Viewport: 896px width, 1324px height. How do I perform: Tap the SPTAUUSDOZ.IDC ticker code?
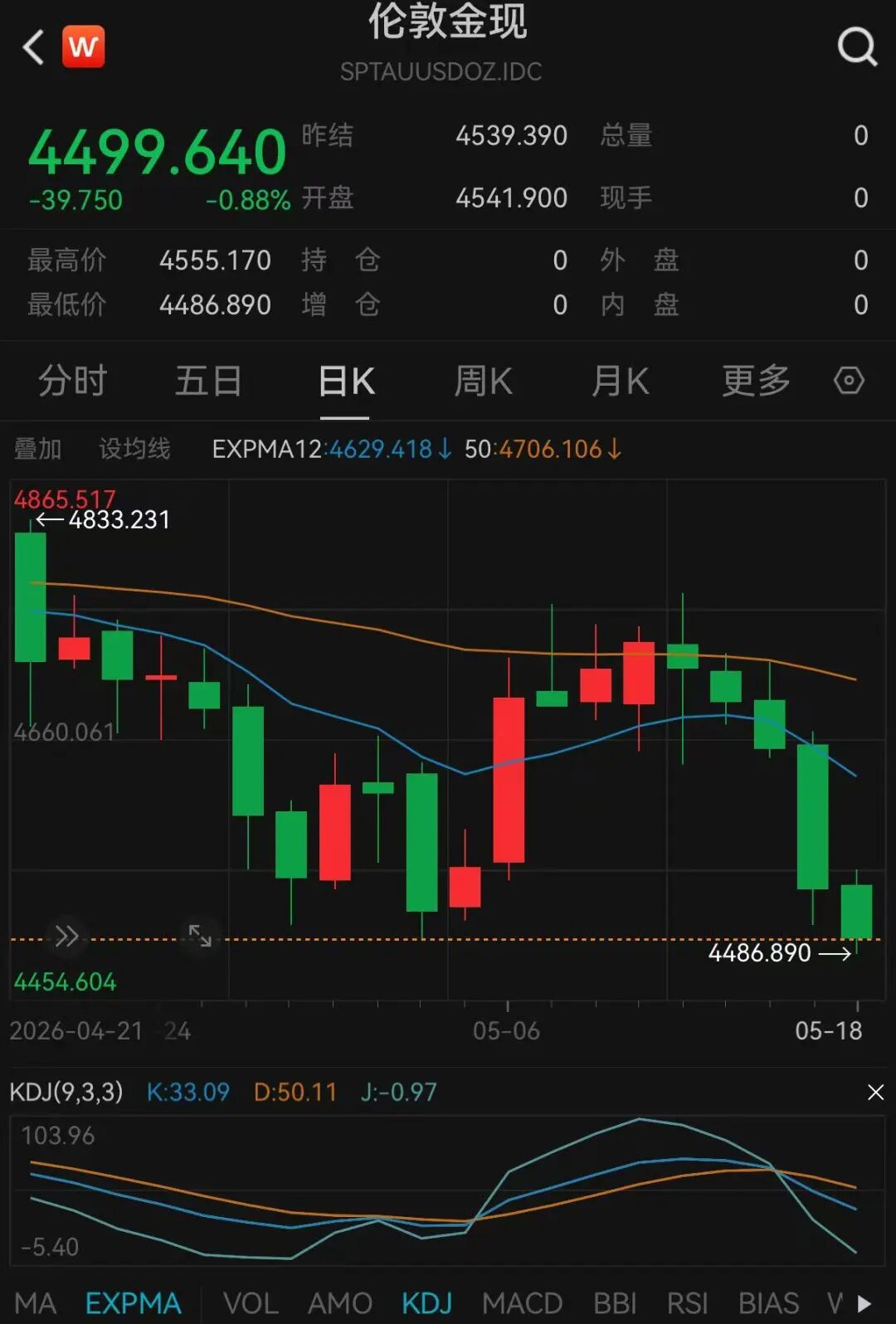441,71
